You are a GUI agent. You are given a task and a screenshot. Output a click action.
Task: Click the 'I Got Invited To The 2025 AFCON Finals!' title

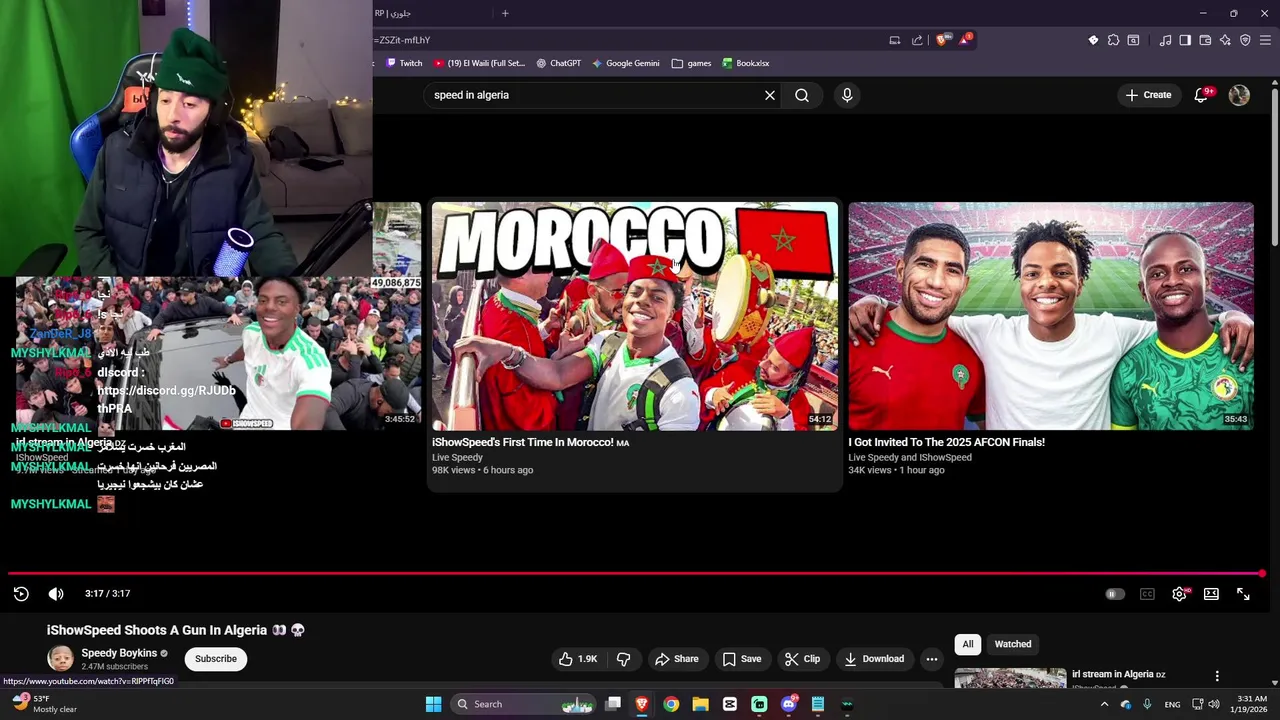pos(946,442)
